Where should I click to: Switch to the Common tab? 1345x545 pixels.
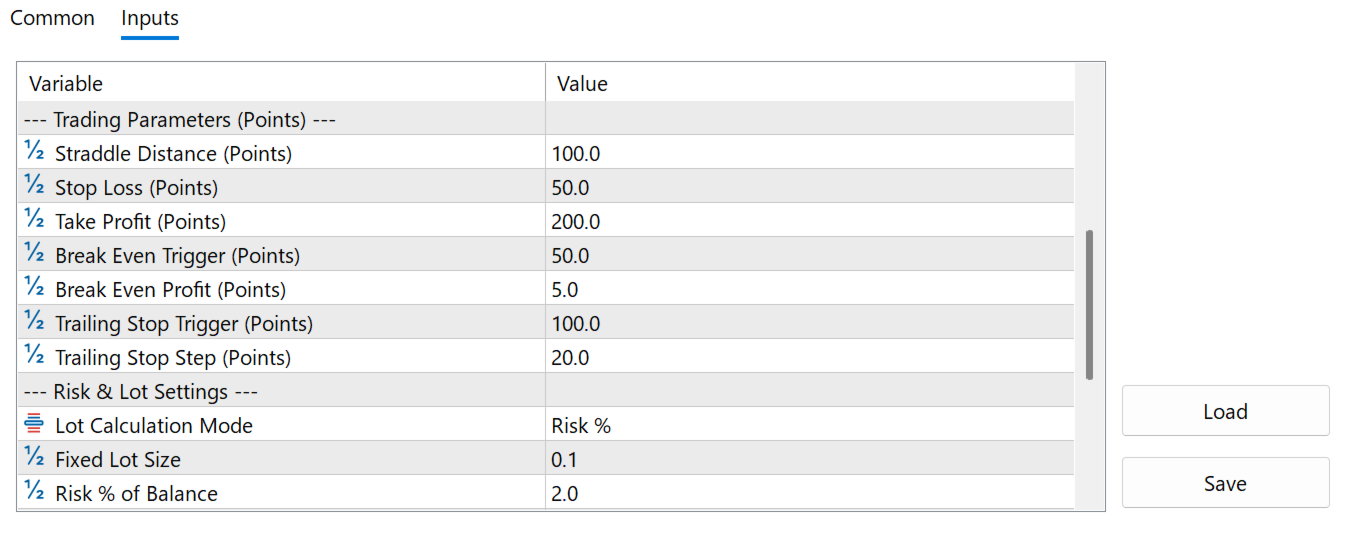pos(52,18)
